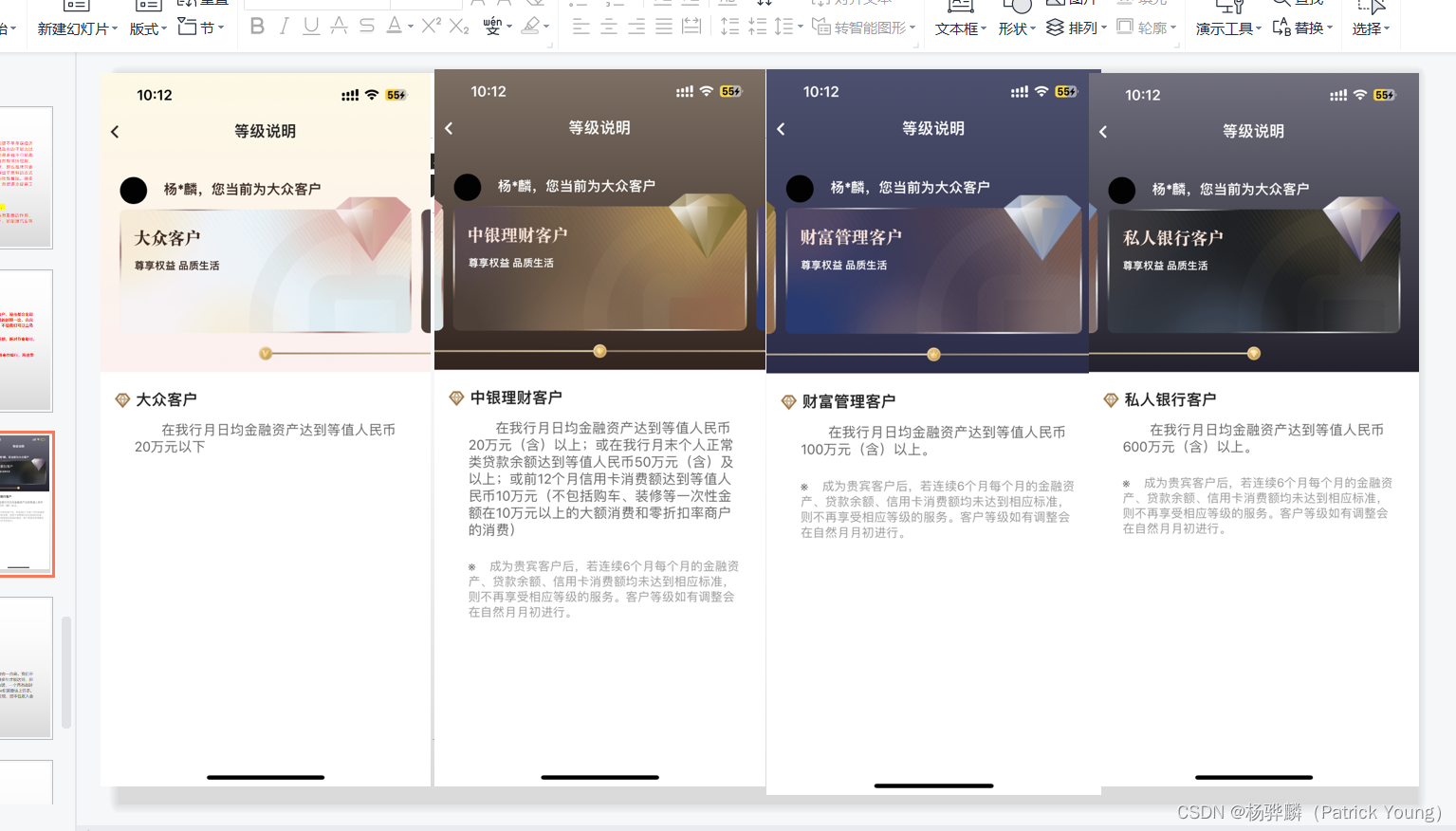Image resolution: width=1456 pixels, height=831 pixels.
Task: Align text left
Action: [x=581, y=27]
